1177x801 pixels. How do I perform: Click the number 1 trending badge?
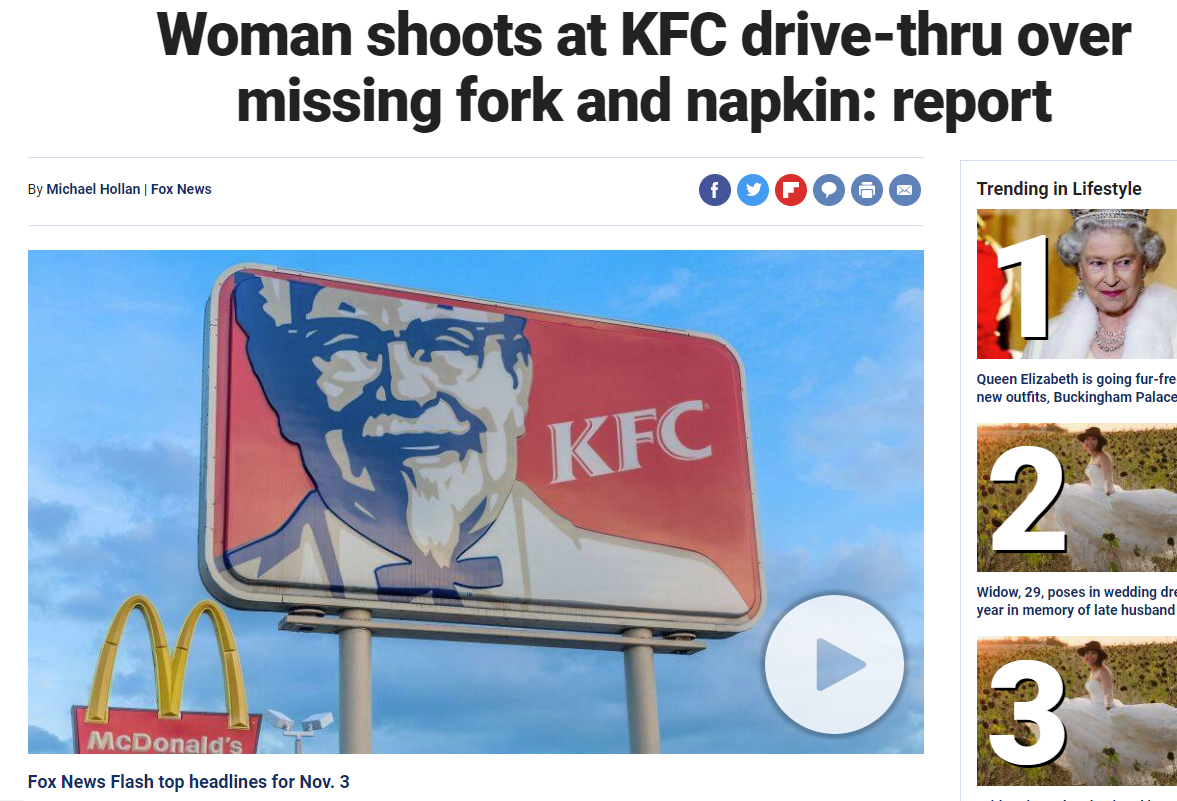[x=1024, y=285]
